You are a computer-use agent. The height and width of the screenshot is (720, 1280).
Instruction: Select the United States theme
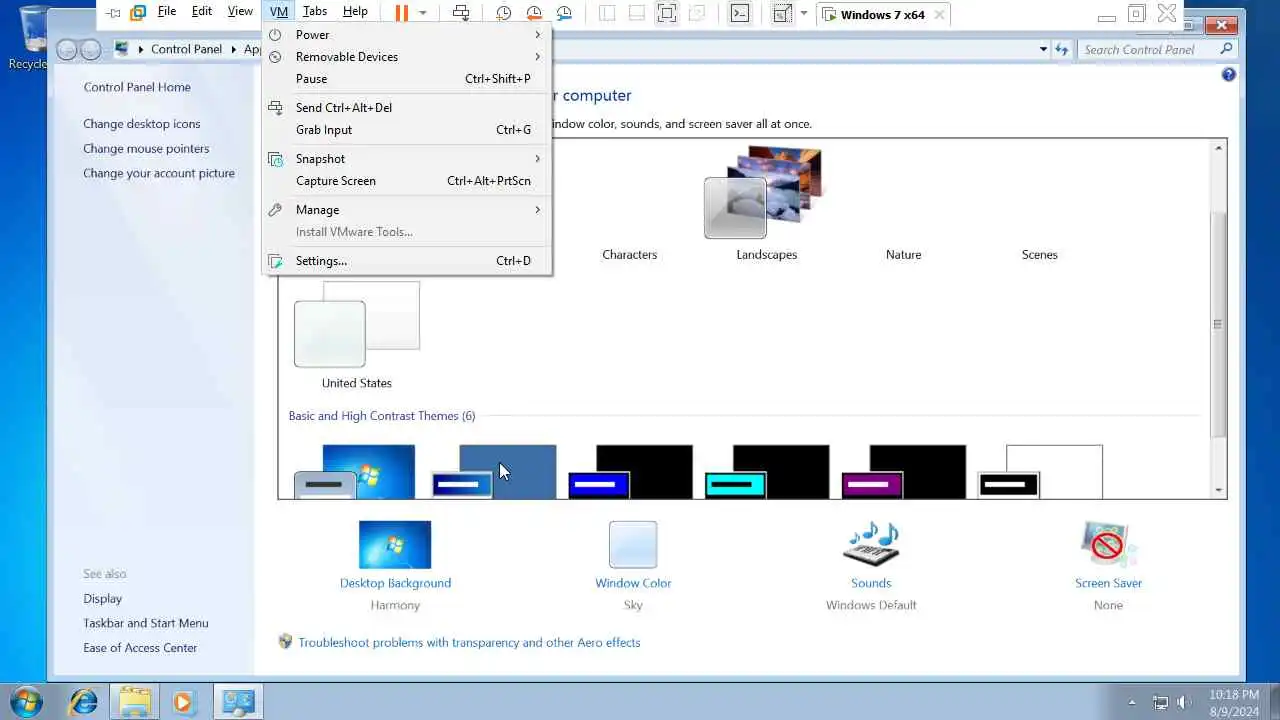[357, 336]
